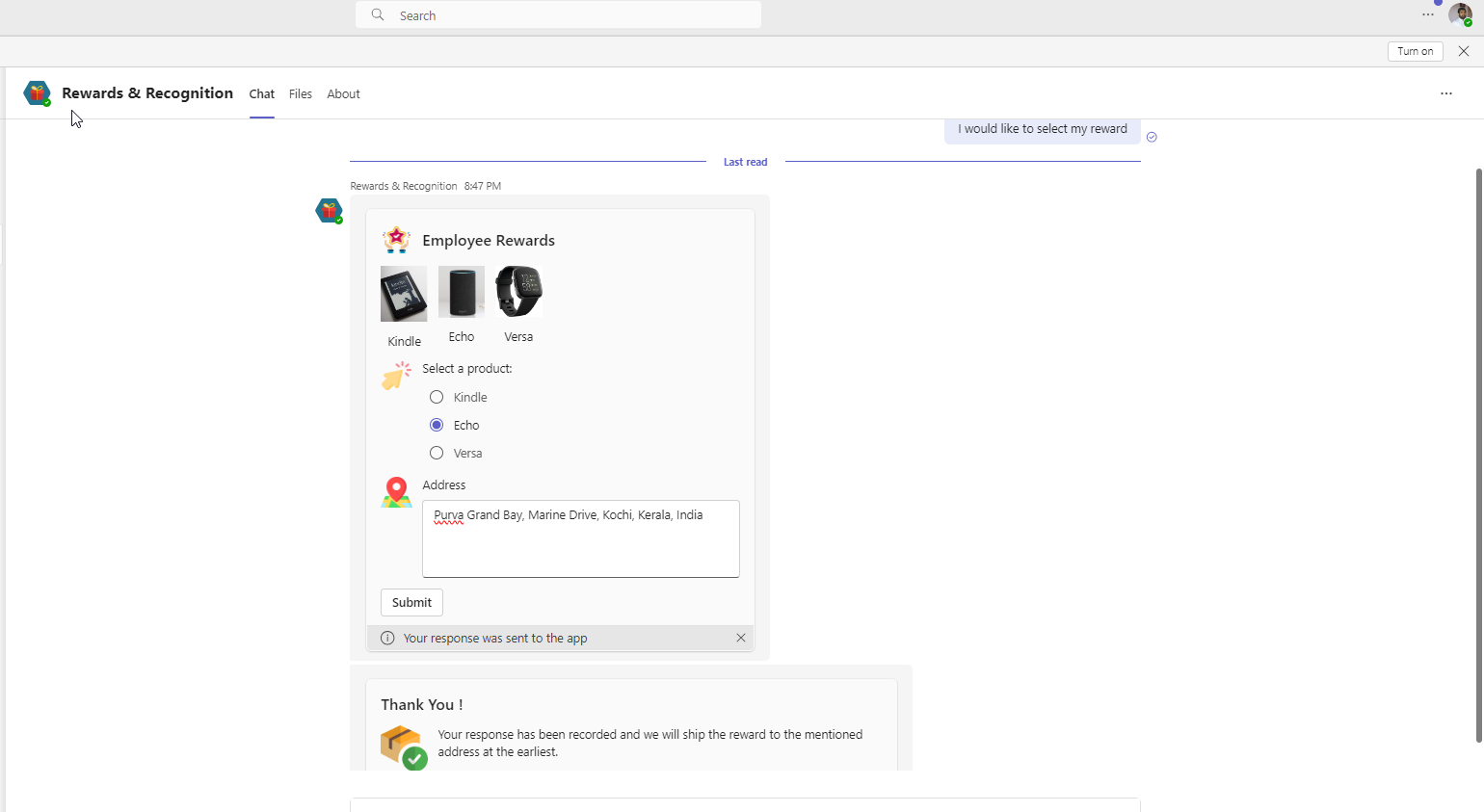
Task: Switch to the Files tab
Action: [x=301, y=93]
